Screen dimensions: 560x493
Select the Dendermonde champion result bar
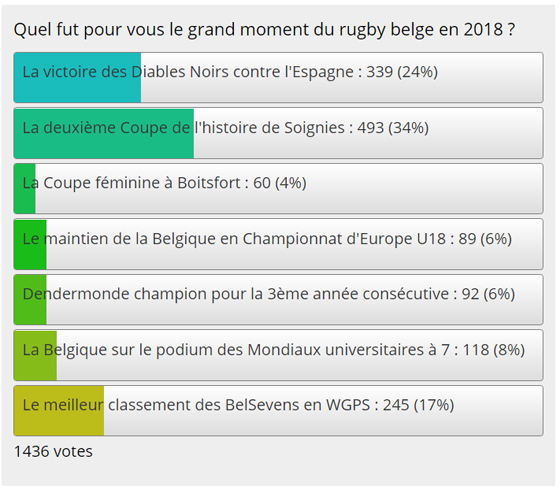click(x=279, y=300)
